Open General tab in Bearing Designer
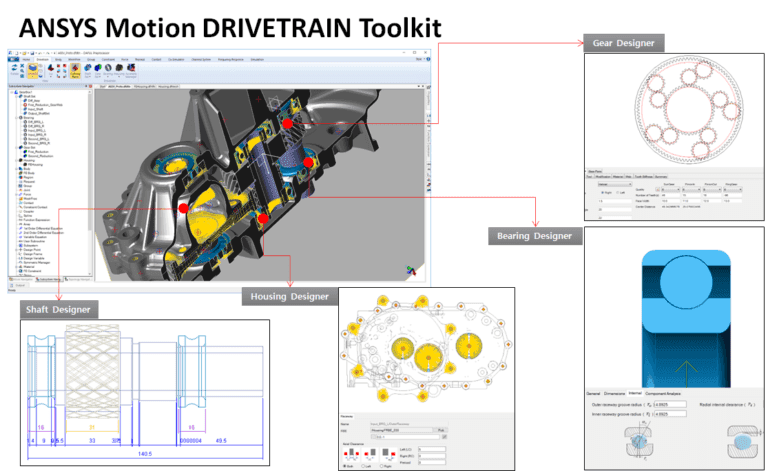The image size is (768, 471). (x=593, y=394)
